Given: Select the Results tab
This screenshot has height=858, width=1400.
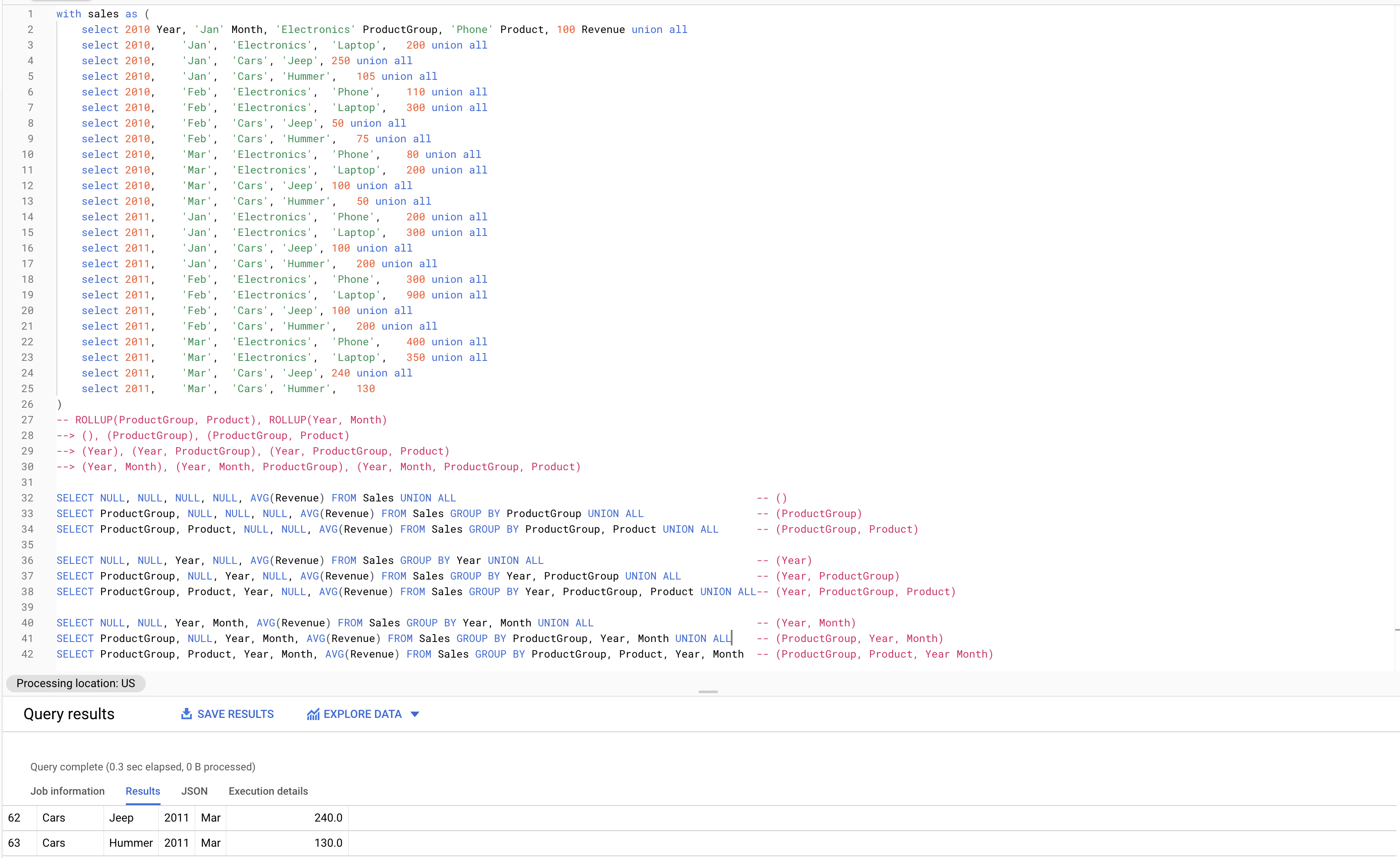Looking at the screenshot, I should tap(143, 791).
